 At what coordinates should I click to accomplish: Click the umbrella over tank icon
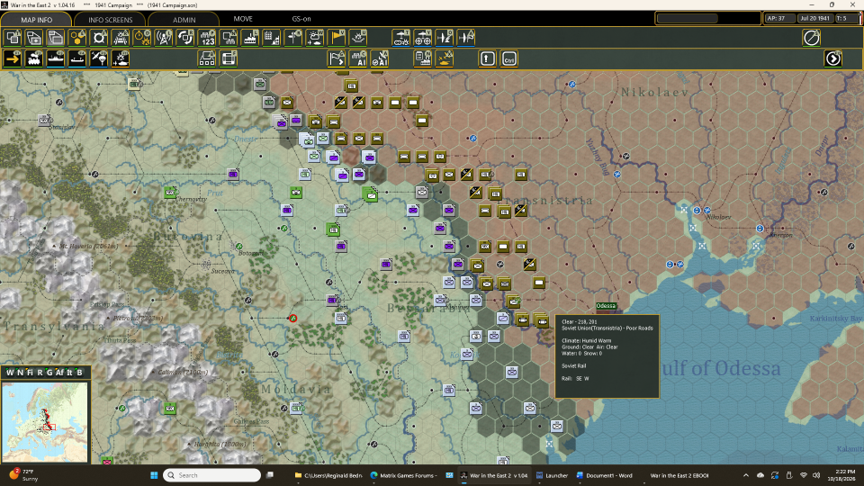tap(358, 38)
